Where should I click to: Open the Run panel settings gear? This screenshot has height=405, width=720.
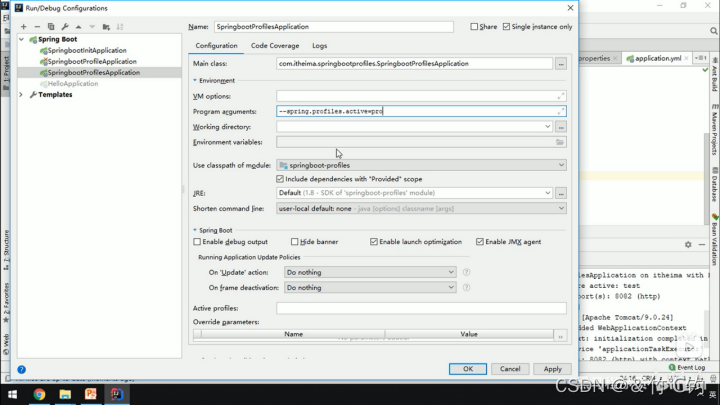688,245
